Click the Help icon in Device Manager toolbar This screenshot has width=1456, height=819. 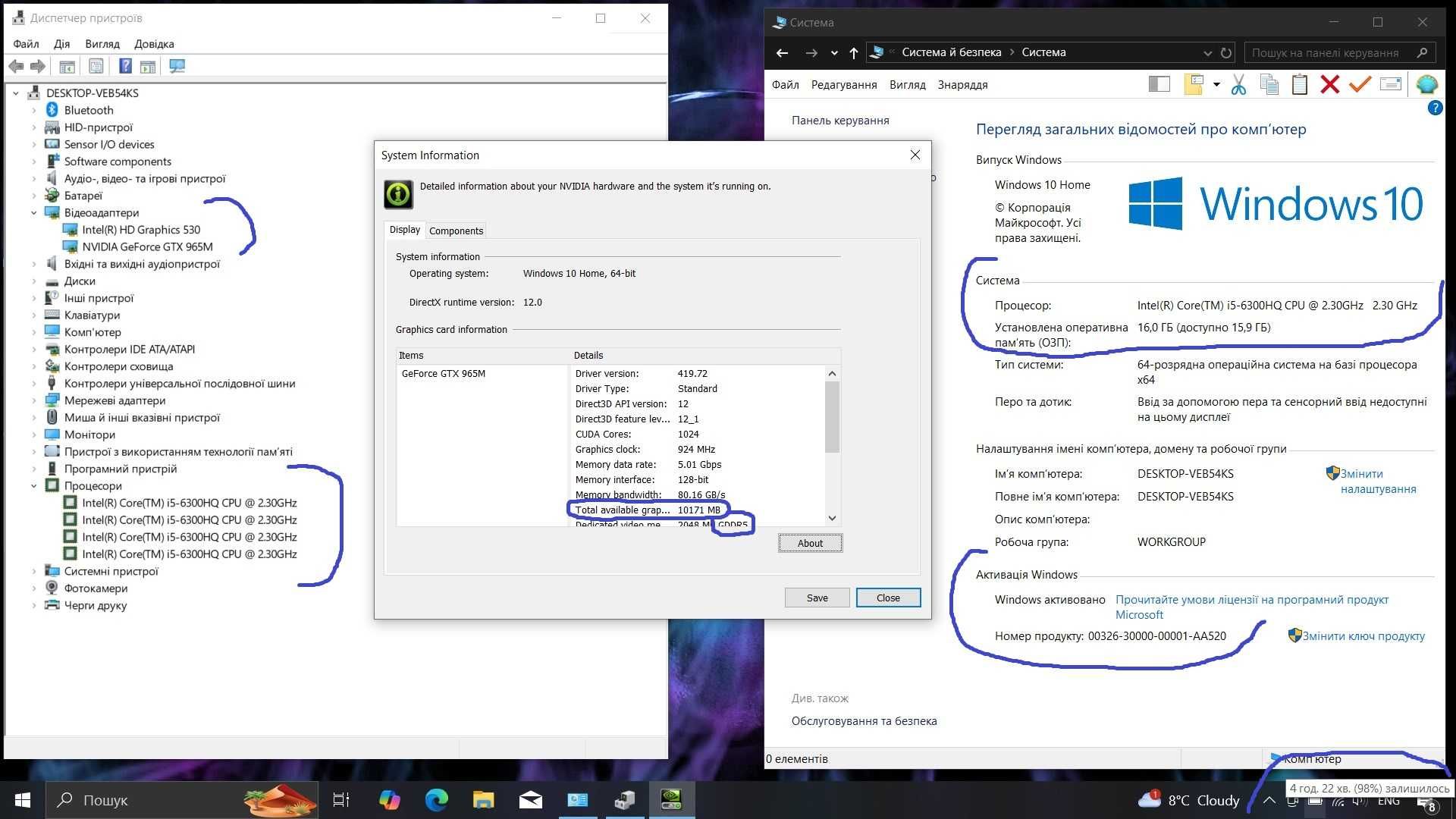(125, 66)
